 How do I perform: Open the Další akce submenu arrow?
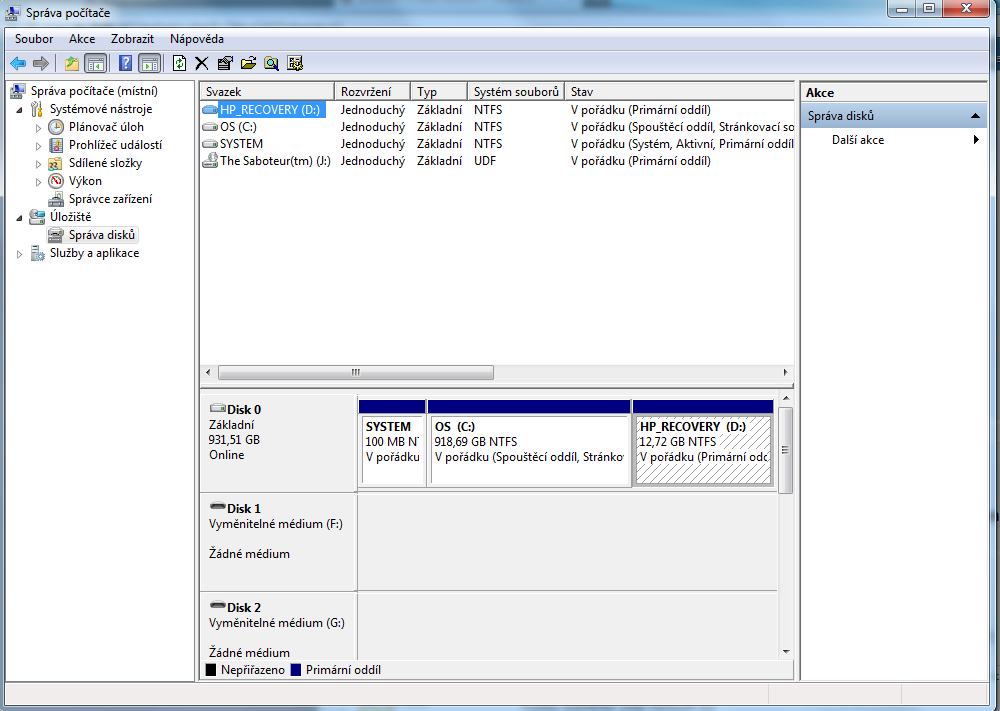coord(976,140)
